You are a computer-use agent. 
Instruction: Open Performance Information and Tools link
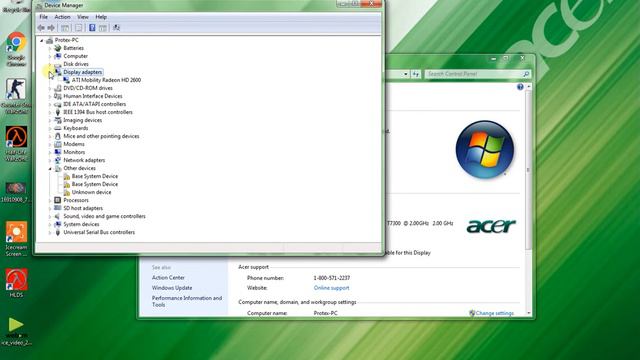click(x=187, y=301)
